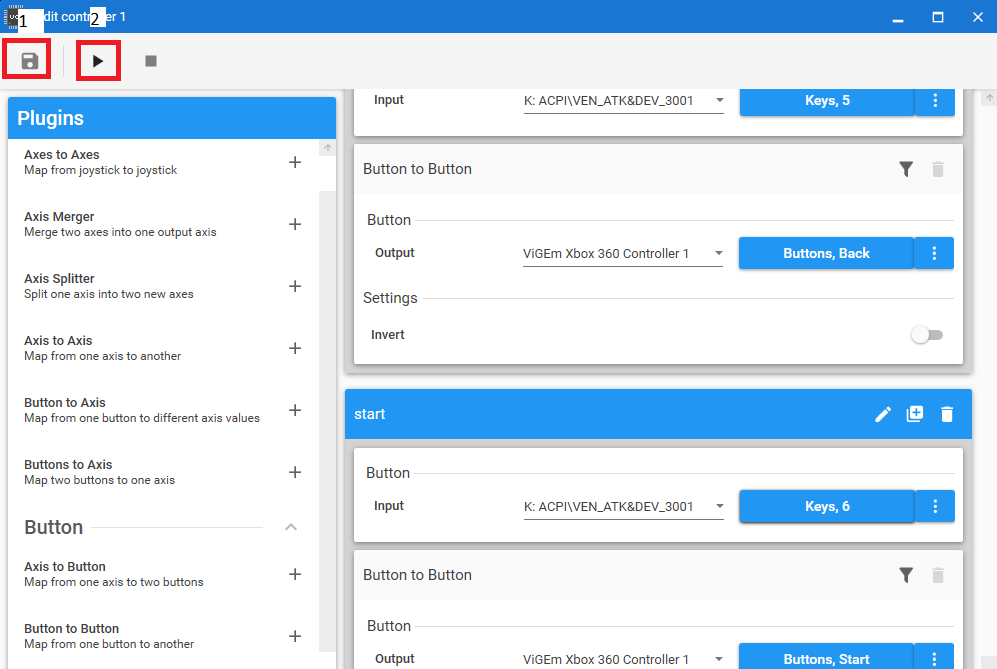Add the Axis to Button plugin

point(294,574)
